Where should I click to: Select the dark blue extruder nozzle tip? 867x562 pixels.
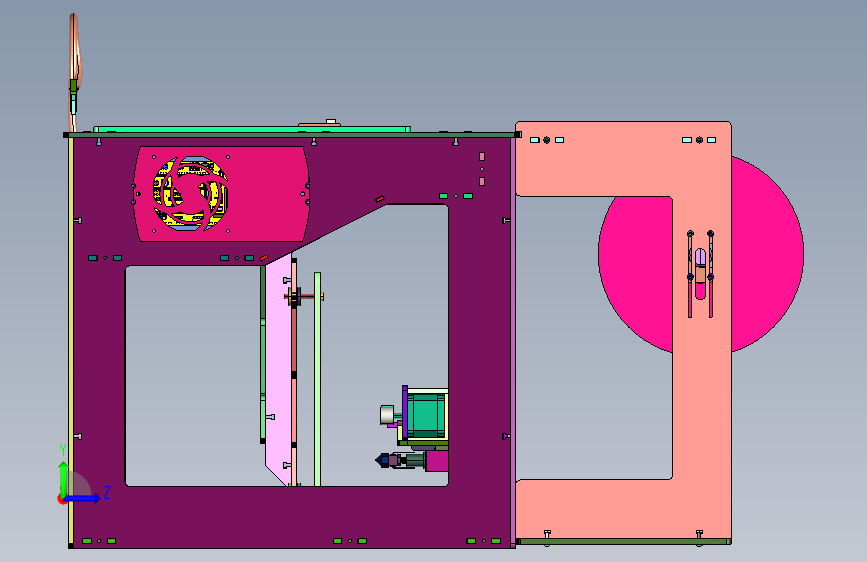(382, 460)
